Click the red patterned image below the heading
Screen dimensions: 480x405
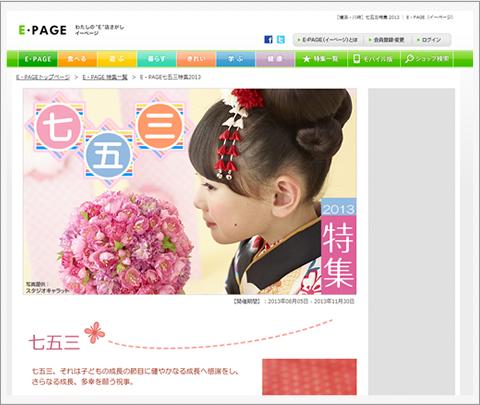tap(309, 377)
